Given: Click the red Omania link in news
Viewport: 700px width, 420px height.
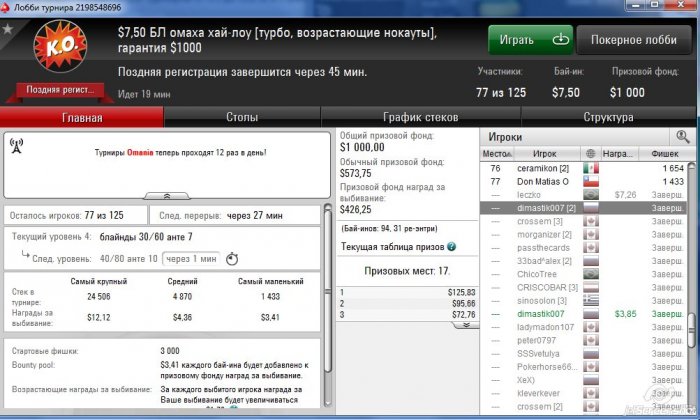Looking at the screenshot, I should tap(140, 153).
